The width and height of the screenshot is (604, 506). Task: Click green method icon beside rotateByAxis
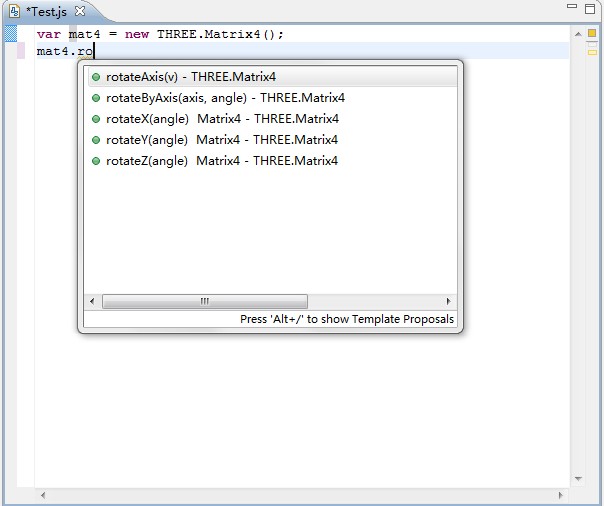[96, 98]
